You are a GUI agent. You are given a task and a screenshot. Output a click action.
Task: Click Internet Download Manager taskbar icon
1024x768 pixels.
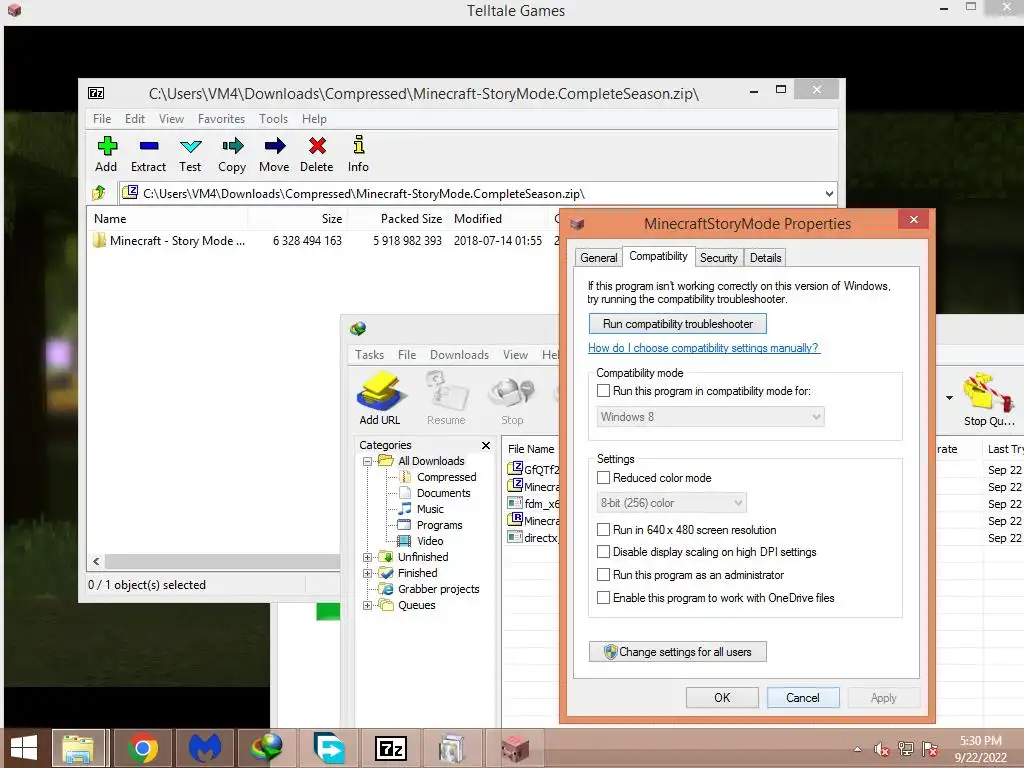266,748
